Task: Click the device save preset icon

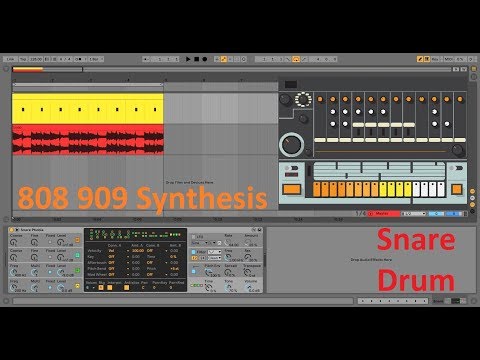Action: click(x=260, y=230)
